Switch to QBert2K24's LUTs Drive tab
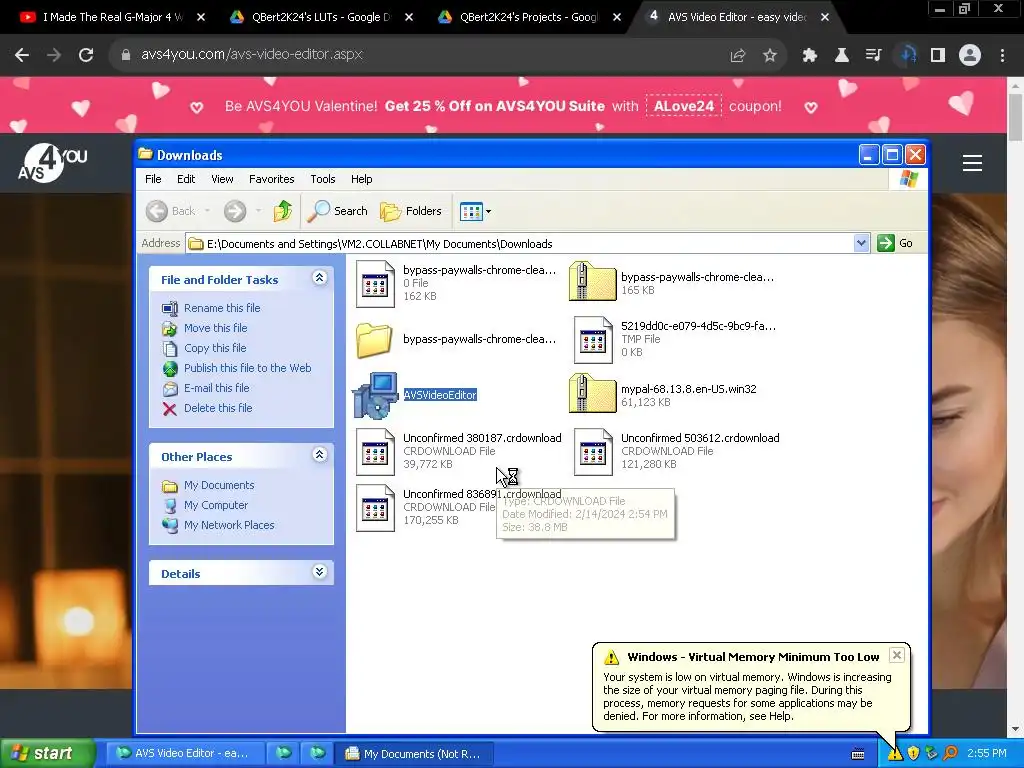This screenshot has width=1024, height=768. [320, 17]
